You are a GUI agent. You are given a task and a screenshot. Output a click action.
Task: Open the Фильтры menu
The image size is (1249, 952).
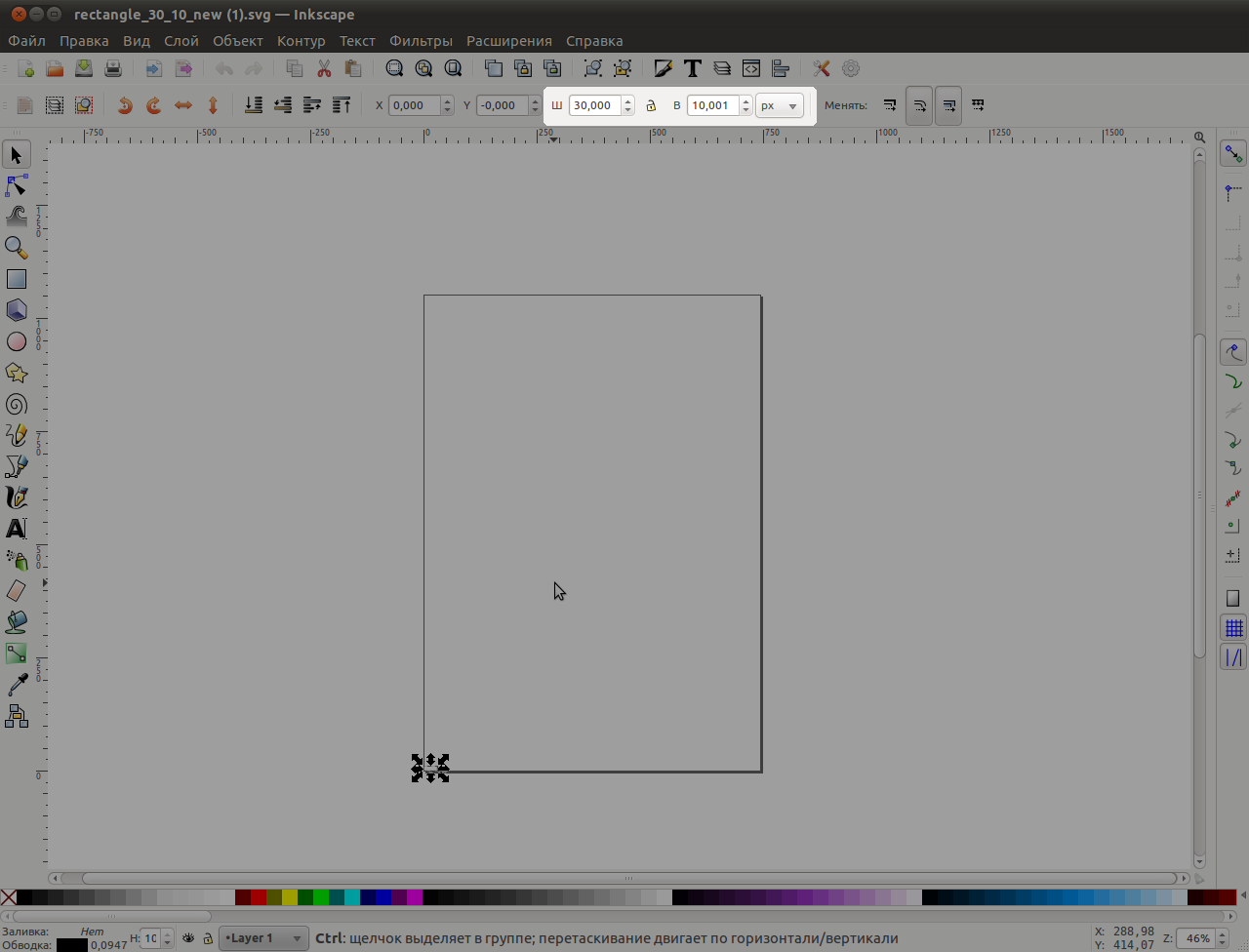(x=421, y=41)
